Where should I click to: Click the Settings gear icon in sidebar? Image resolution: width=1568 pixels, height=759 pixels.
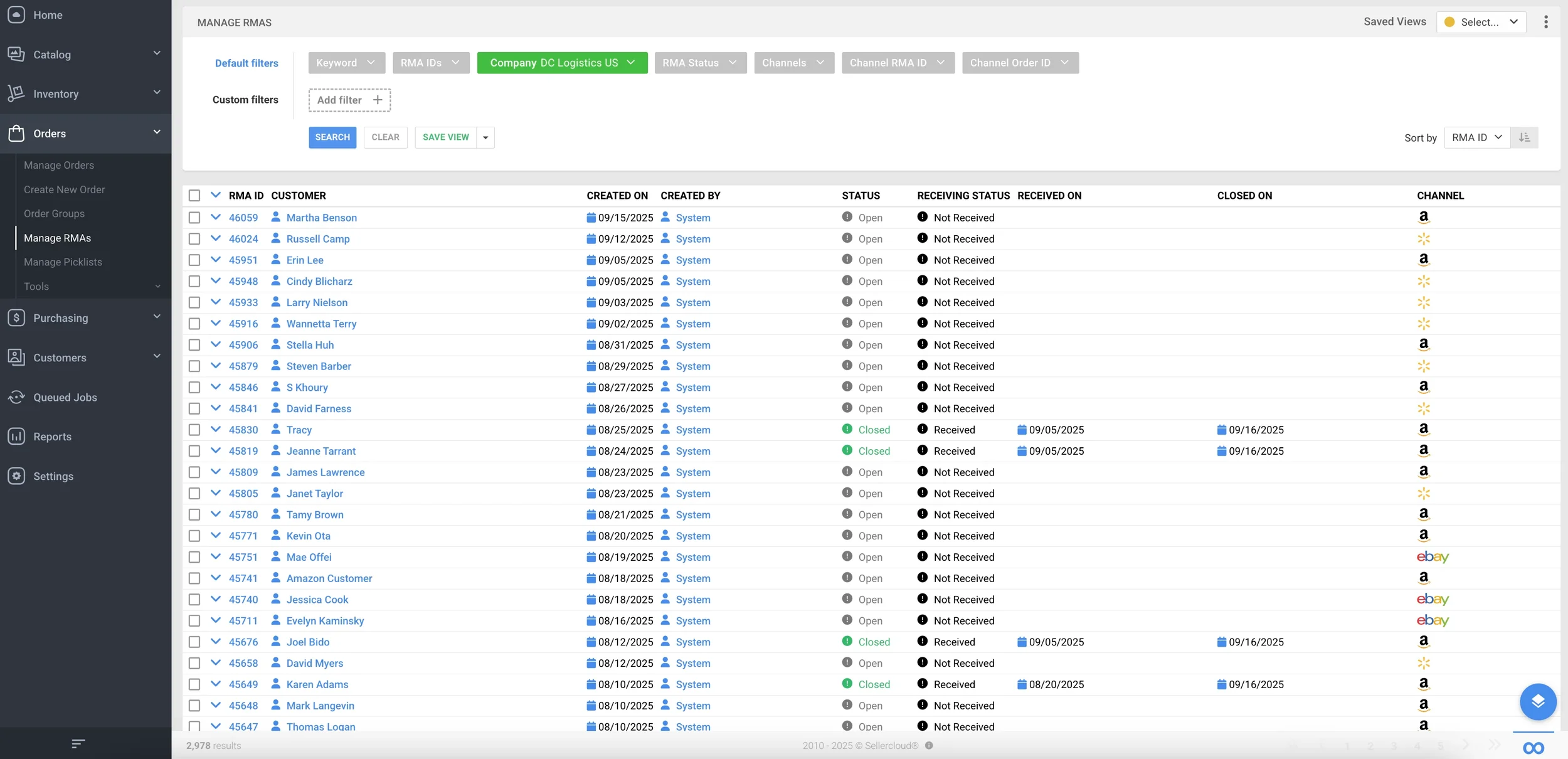[x=16, y=476]
